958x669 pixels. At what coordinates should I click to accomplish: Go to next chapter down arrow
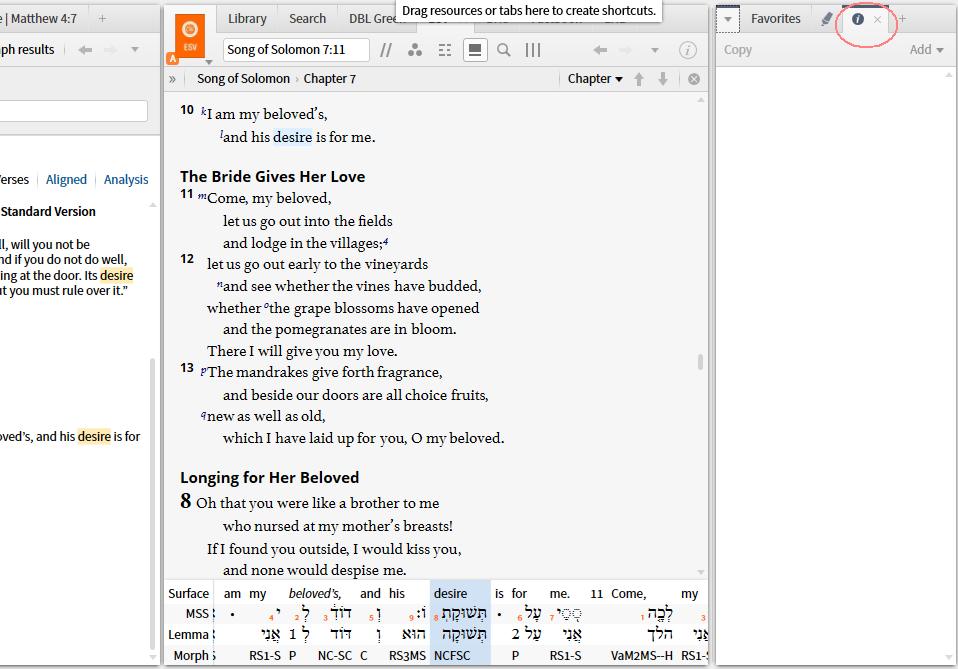[663, 79]
